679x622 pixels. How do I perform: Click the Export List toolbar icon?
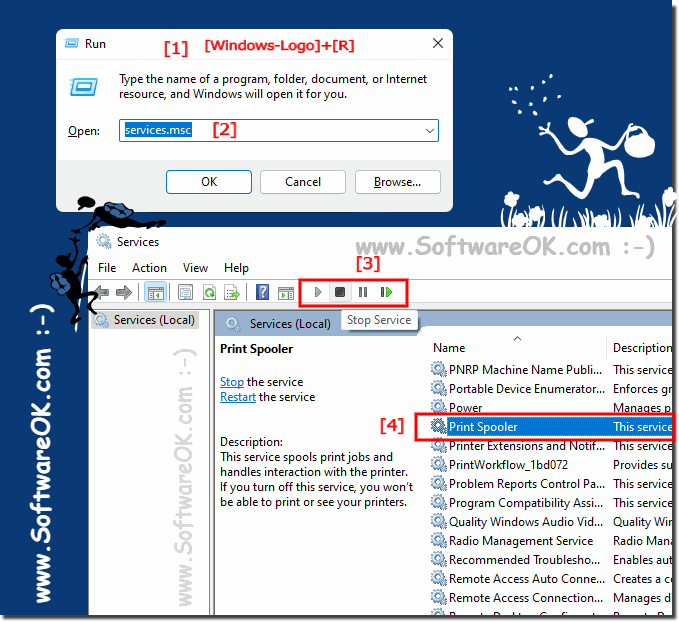232,292
